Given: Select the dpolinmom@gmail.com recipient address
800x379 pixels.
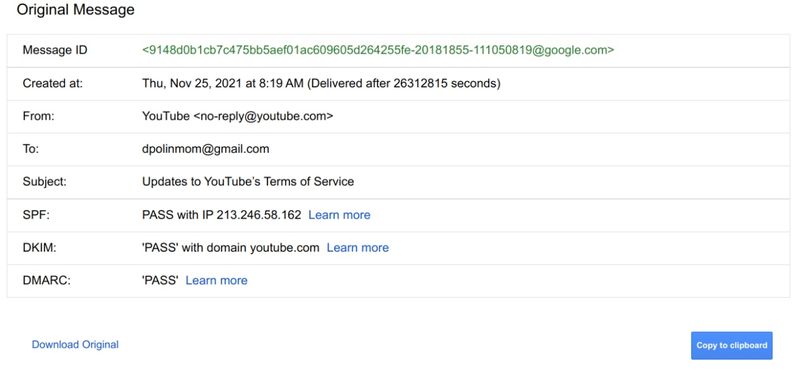Looking at the screenshot, I should click(206, 149).
